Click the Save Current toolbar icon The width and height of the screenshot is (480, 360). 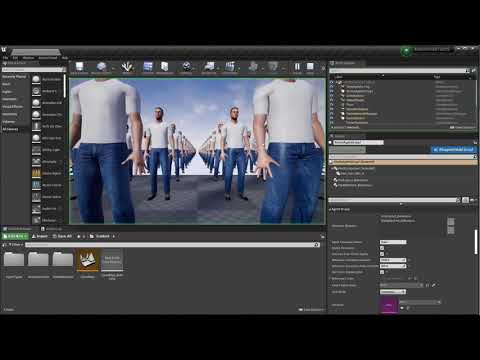tap(79, 67)
